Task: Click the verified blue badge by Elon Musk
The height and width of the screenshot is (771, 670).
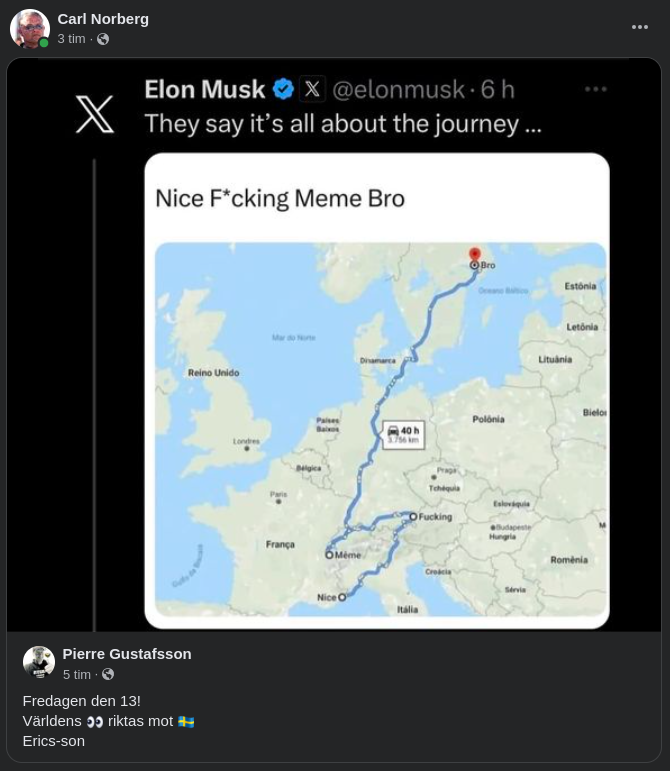Action: pyautogui.click(x=283, y=89)
